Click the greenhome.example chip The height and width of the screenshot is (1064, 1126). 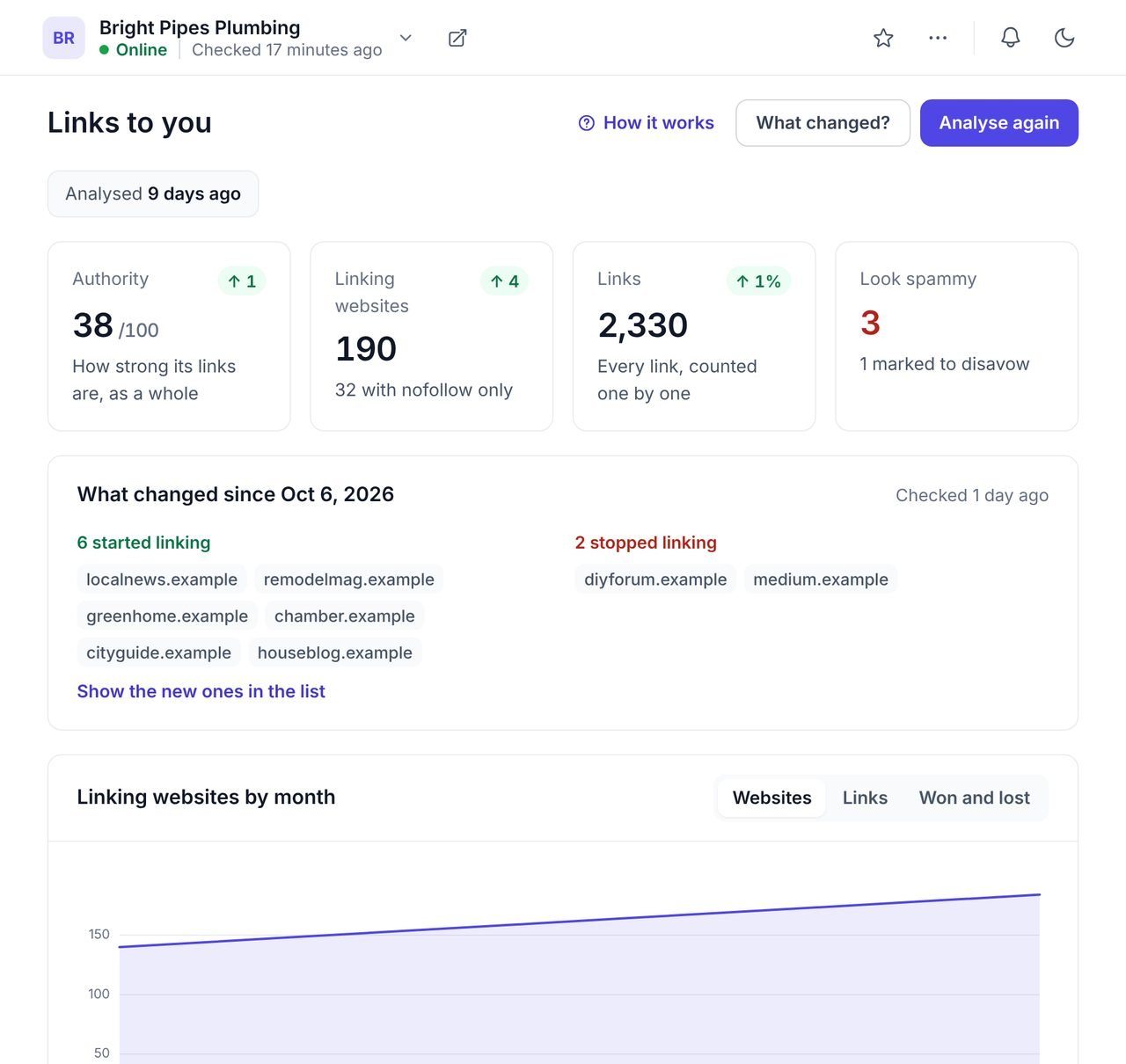click(167, 616)
